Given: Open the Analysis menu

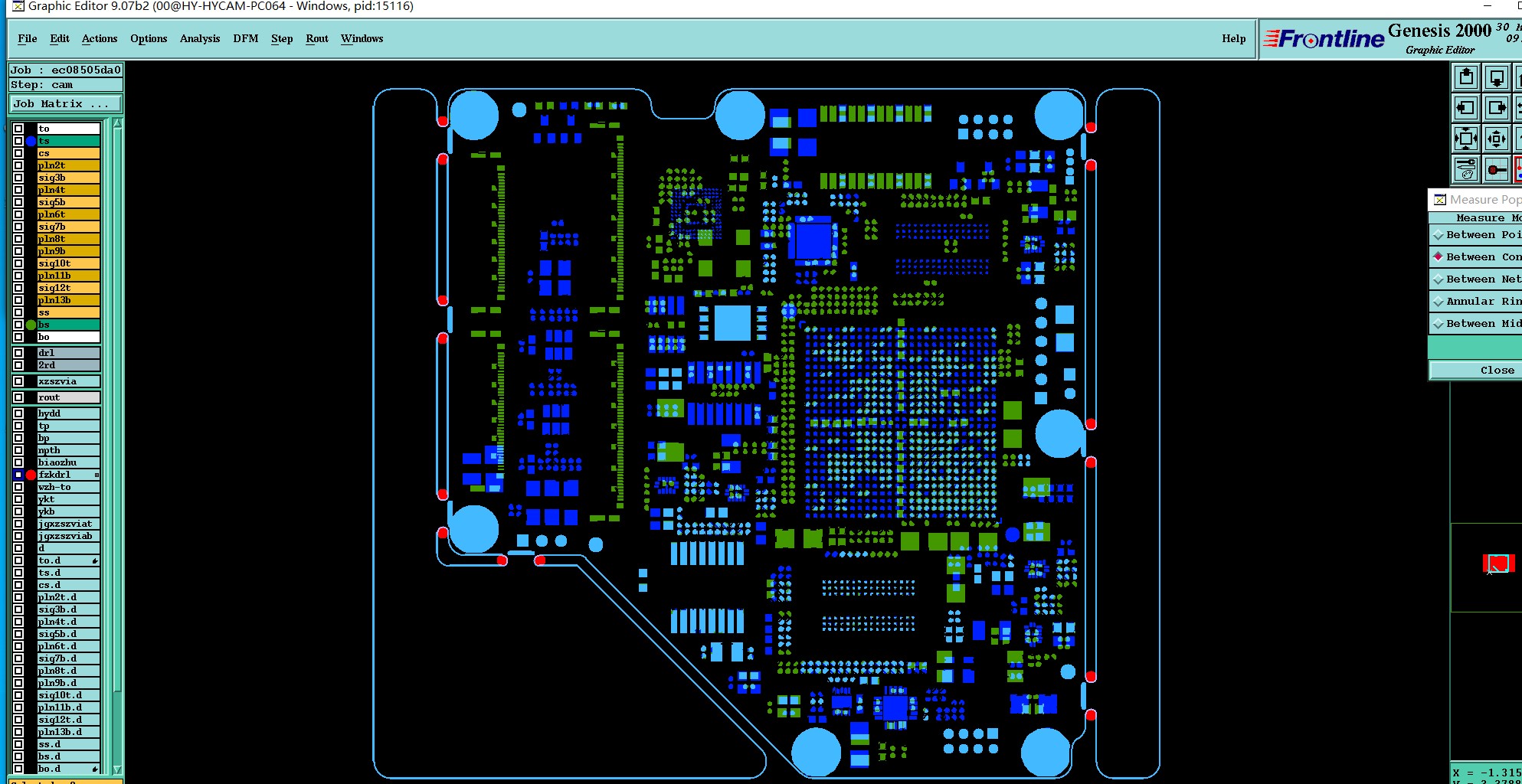Looking at the screenshot, I should [x=200, y=38].
